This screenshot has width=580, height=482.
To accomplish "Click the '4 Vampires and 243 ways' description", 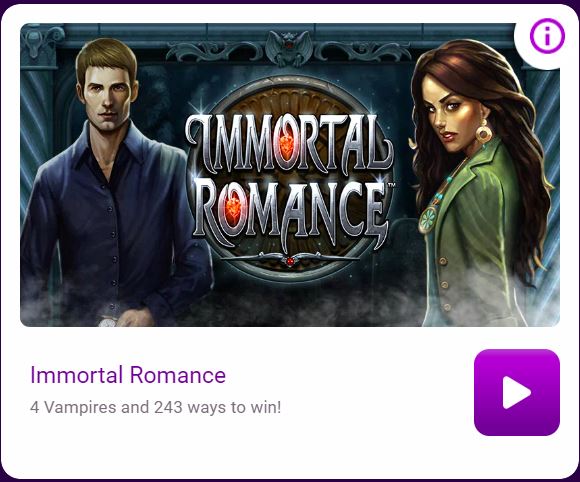I will pyautogui.click(x=155, y=407).
